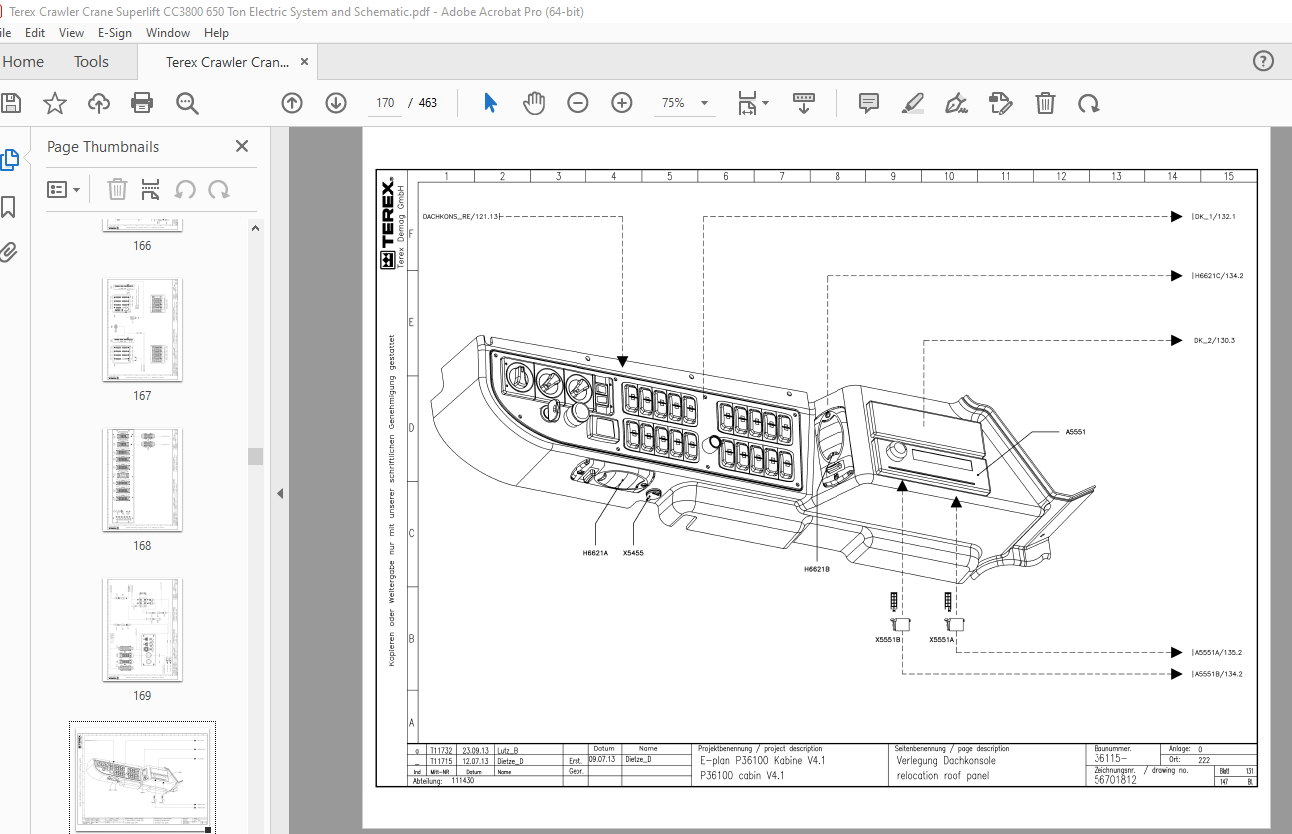Go to previous page arrow
The width and height of the screenshot is (1292, 834).
[292, 103]
